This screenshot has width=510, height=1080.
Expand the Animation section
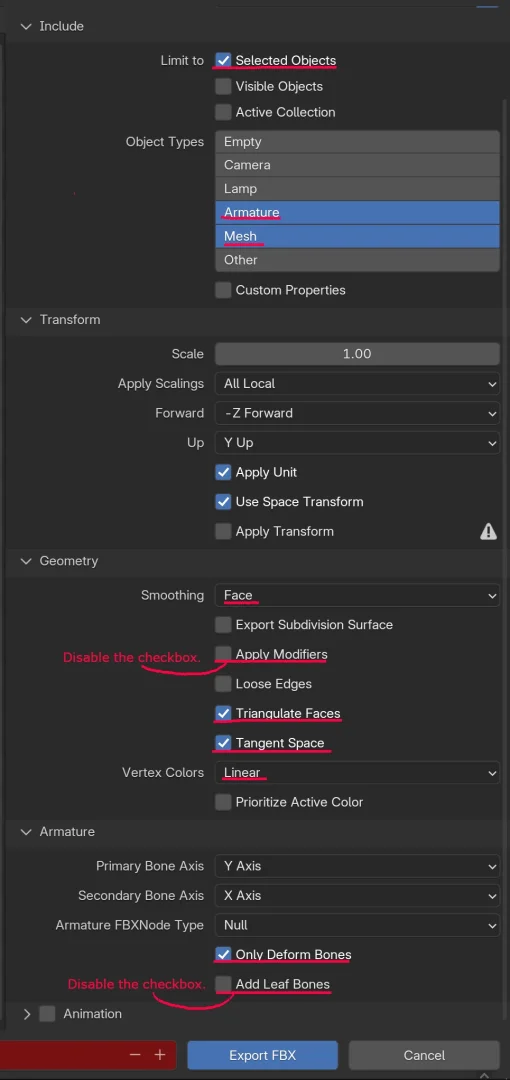click(27, 1014)
